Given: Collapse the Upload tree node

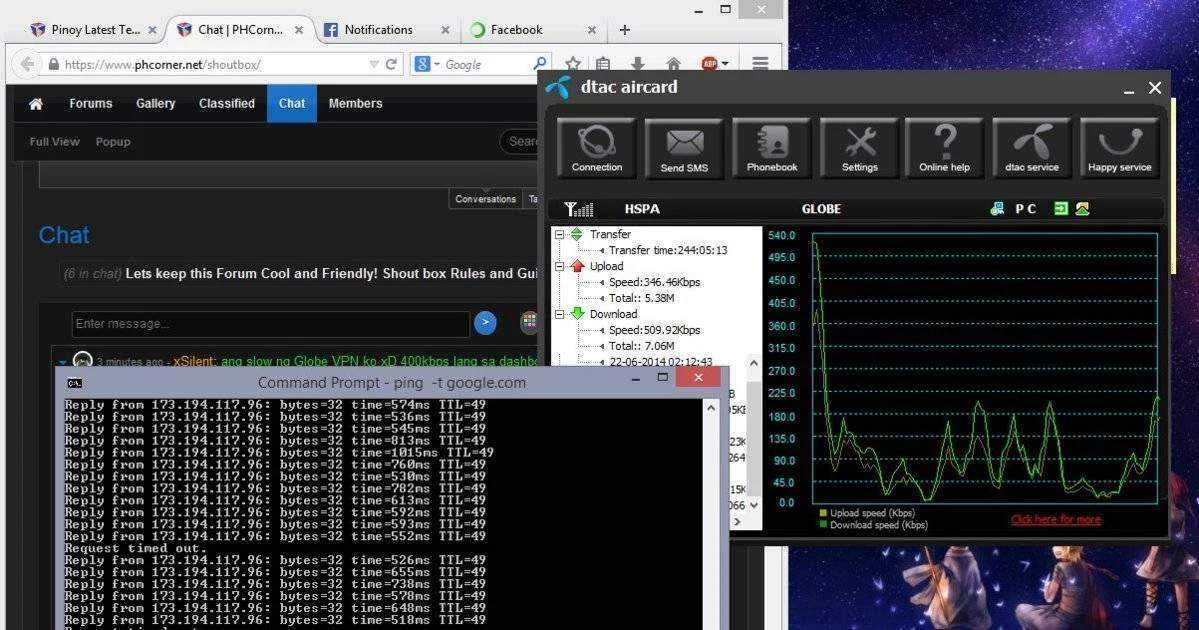Looking at the screenshot, I should 559,266.
